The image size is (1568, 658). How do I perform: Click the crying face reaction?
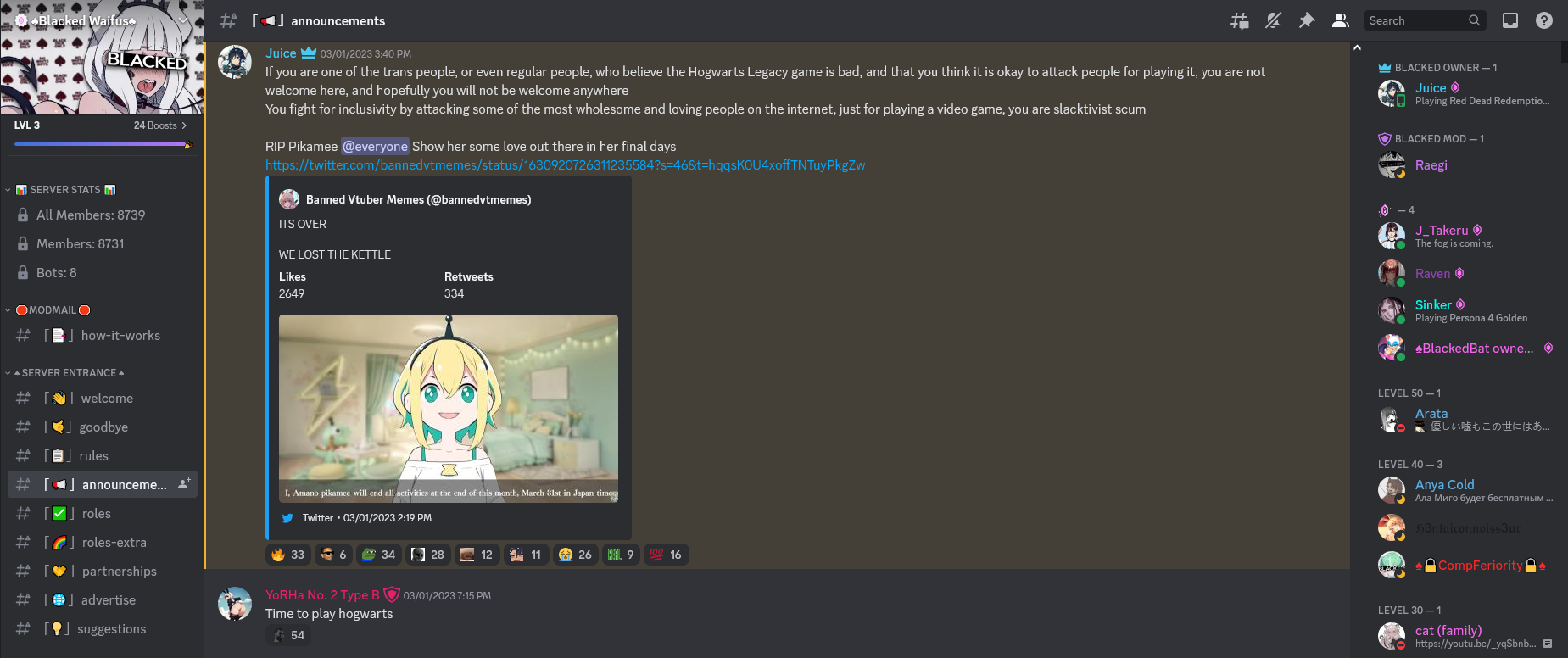coord(574,555)
